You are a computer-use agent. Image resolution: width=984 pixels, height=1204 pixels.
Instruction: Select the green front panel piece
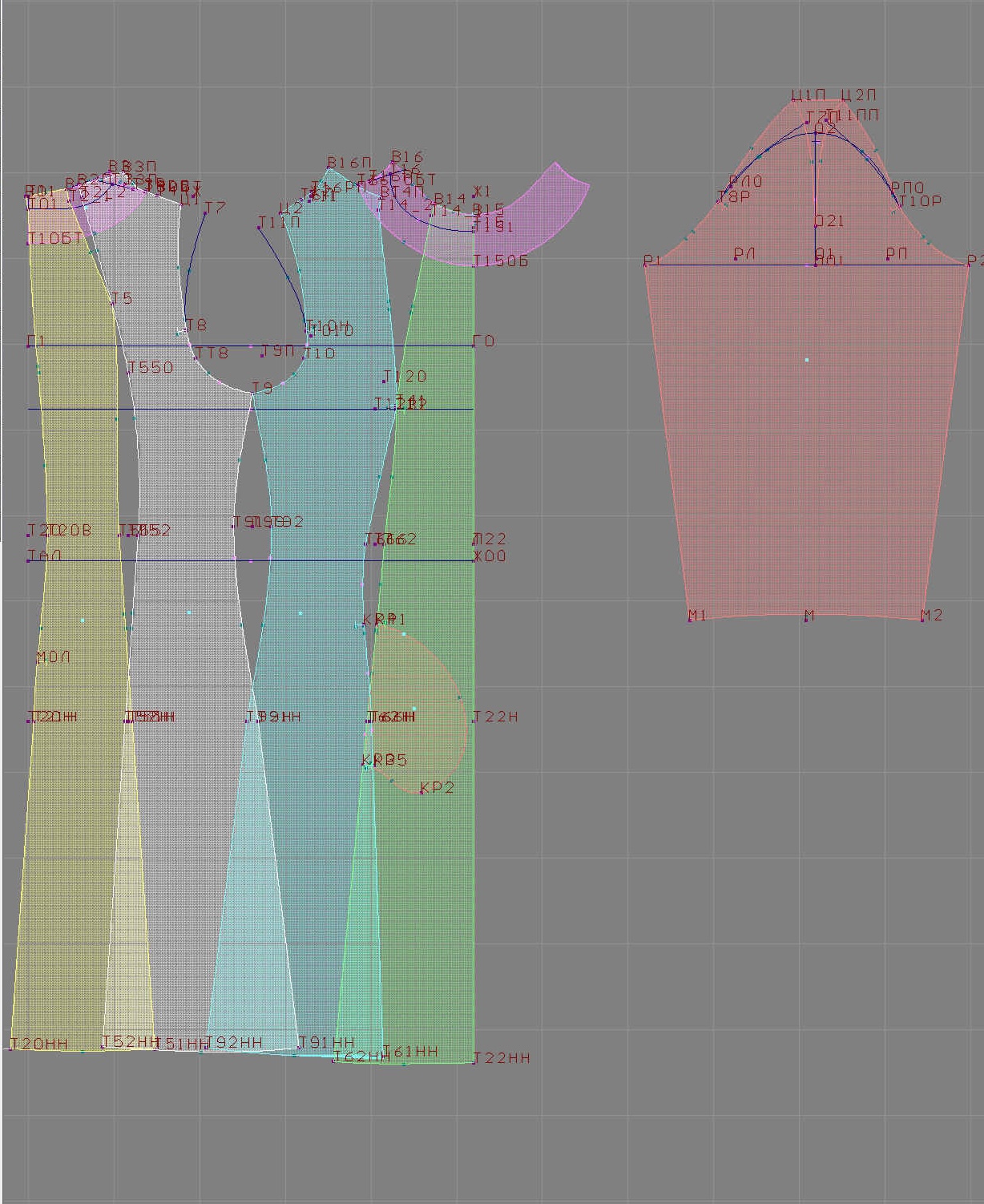[x=437, y=882]
